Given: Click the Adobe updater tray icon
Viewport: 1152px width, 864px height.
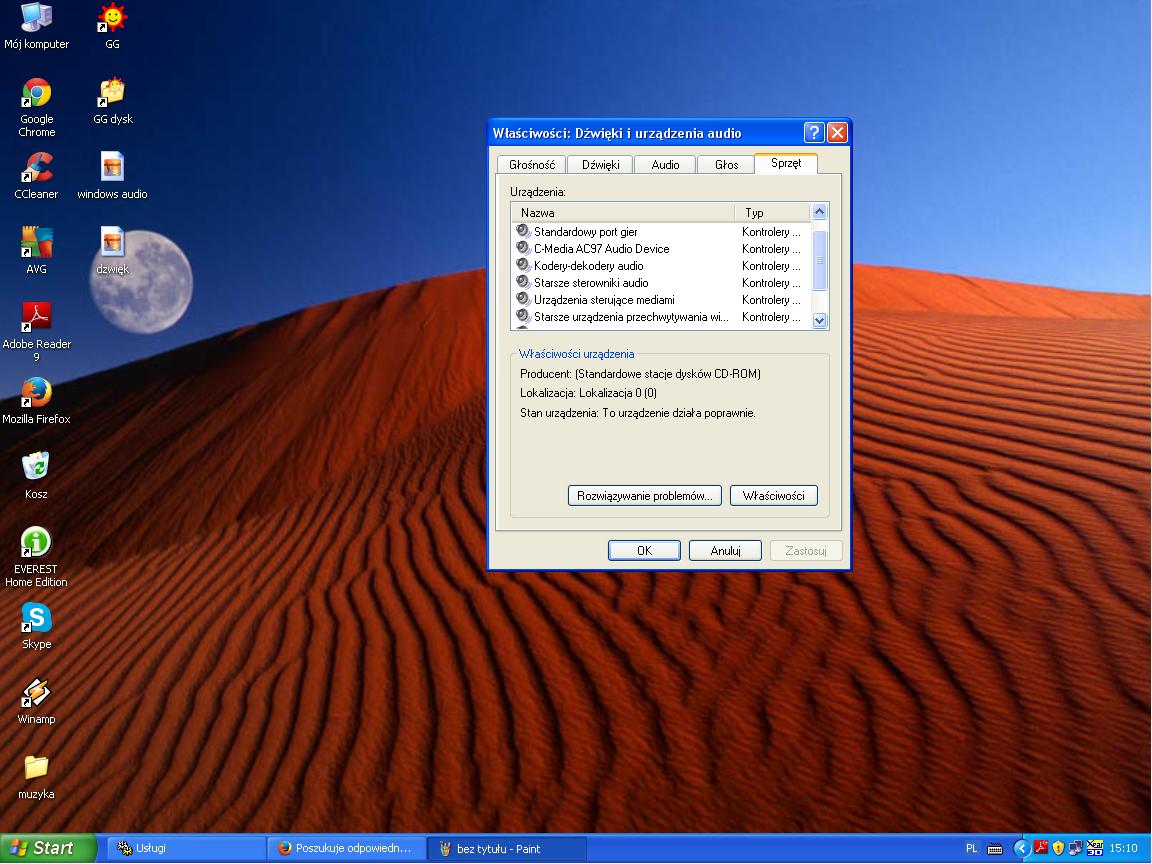Looking at the screenshot, I should [1041, 848].
